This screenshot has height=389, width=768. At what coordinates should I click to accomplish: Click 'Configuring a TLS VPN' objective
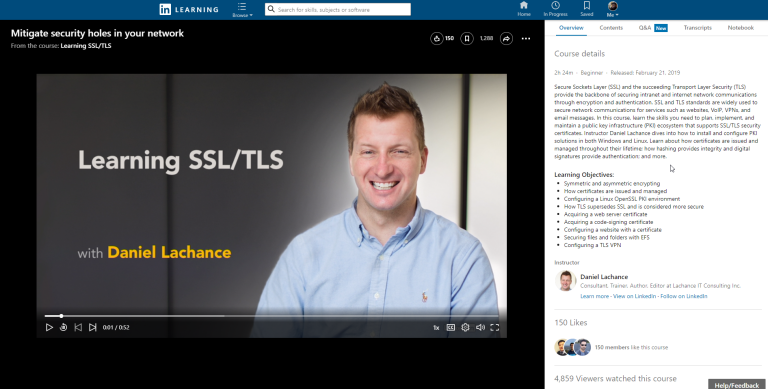tap(592, 245)
